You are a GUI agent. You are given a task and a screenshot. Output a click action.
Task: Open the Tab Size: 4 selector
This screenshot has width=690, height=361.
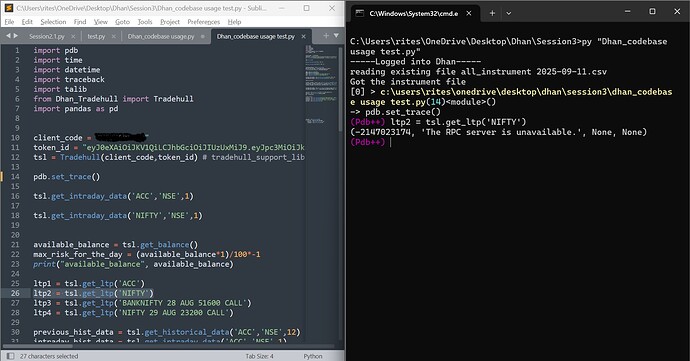(260, 356)
